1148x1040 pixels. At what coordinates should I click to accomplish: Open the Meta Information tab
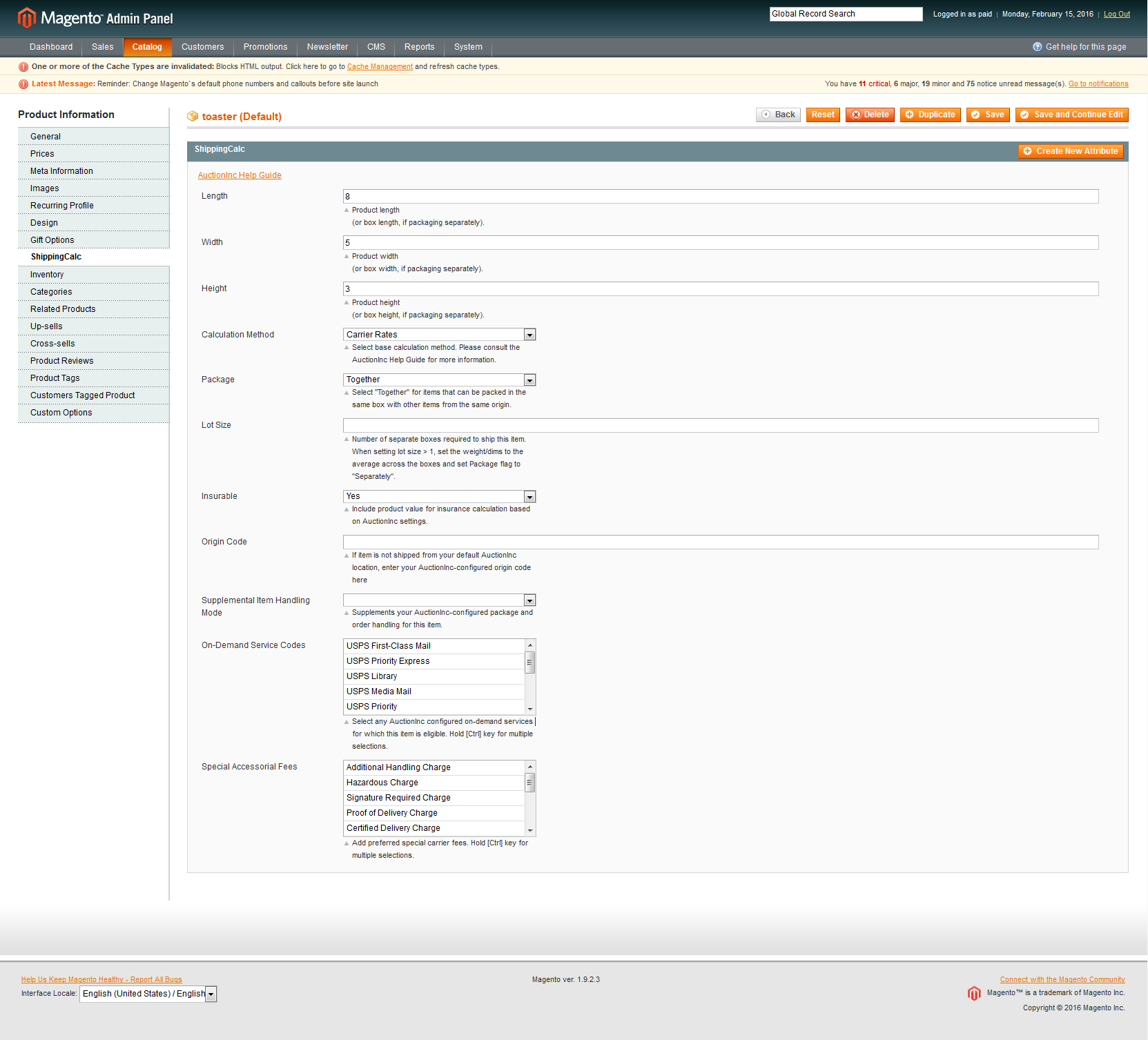(94, 171)
